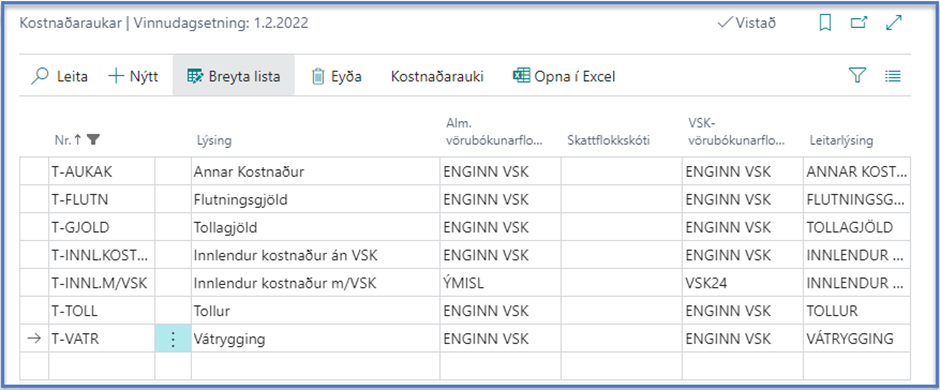Image resolution: width=940 pixels, height=390 pixels.
Task: Click Flutningsgjöld description cell
Action: pos(315,199)
